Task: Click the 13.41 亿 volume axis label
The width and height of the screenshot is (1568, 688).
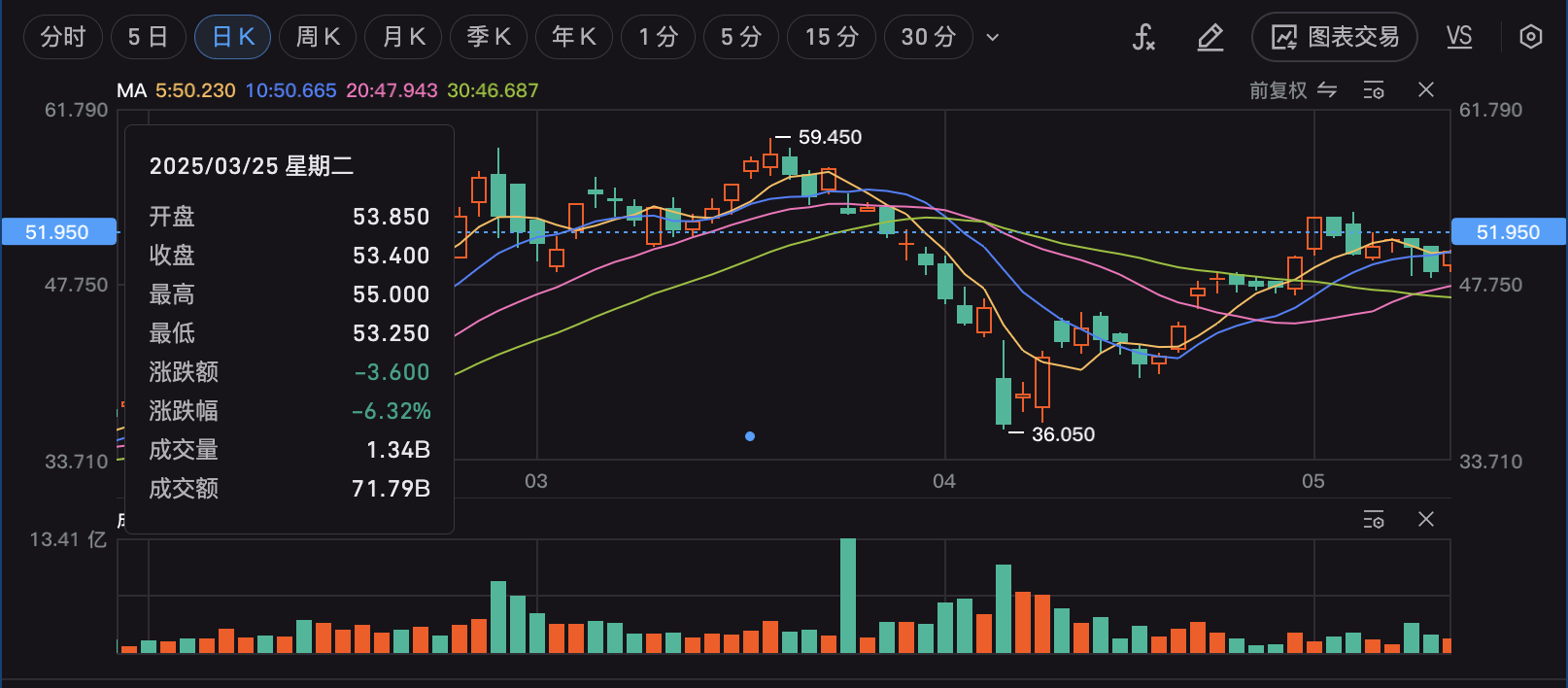Action: pyautogui.click(x=68, y=539)
